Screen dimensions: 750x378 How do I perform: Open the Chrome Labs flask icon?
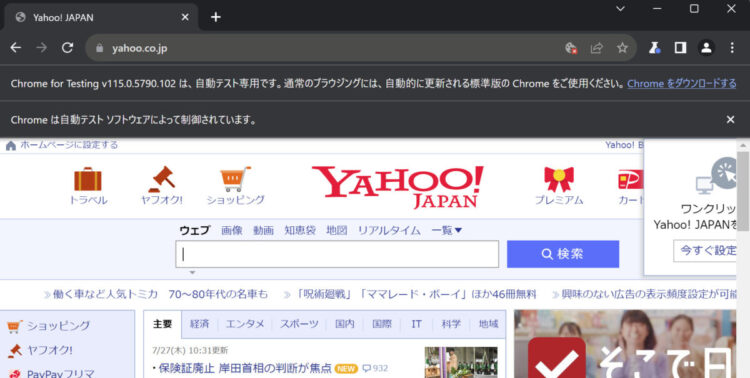tap(654, 48)
